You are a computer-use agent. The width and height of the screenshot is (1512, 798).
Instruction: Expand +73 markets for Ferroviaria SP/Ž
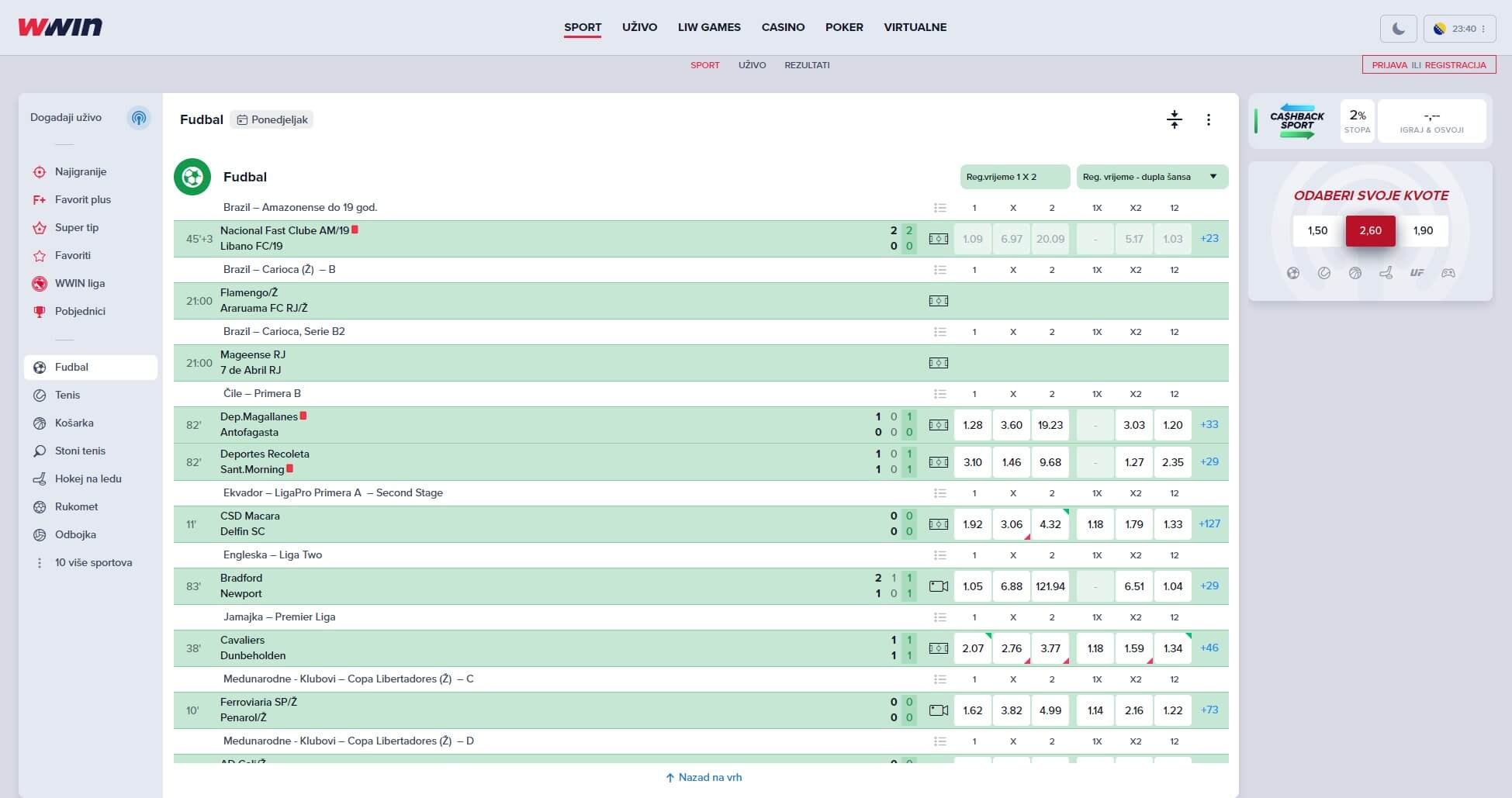coord(1209,710)
